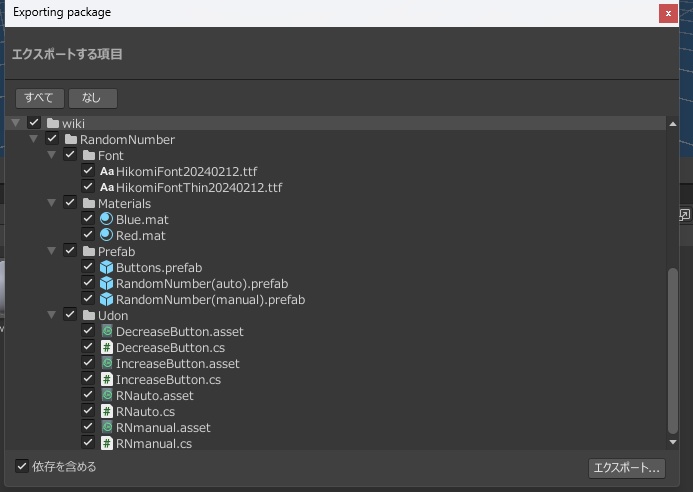Select the IncreaseButton.cs file name
Image resolution: width=693 pixels, height=492 pixels.
point(168,379)
